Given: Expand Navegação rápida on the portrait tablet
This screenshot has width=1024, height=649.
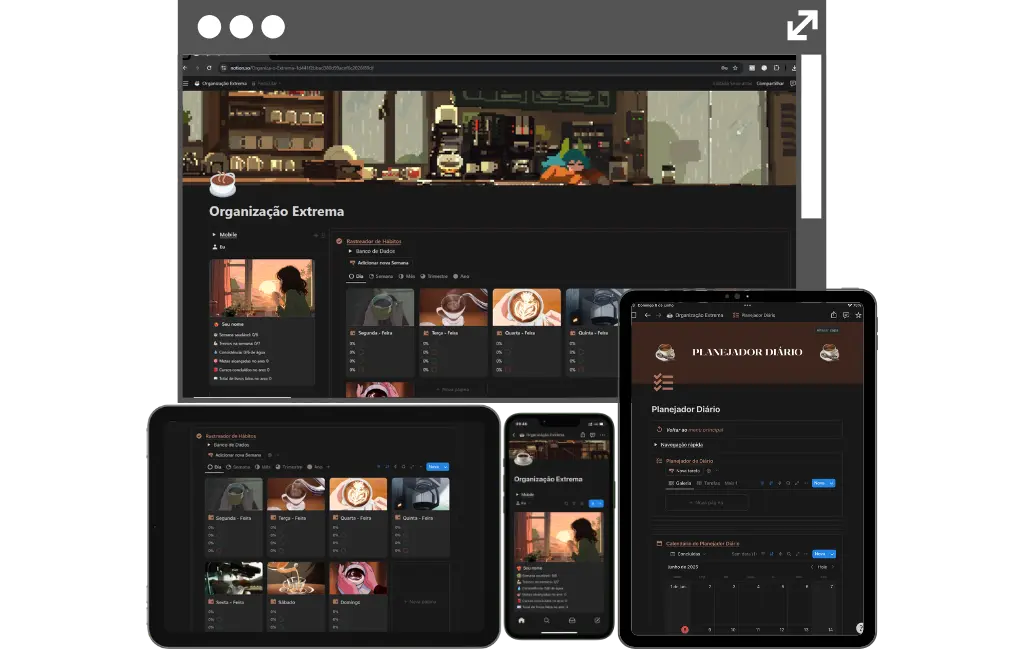Looking at the screenshot, I should (x=656, y=445).
